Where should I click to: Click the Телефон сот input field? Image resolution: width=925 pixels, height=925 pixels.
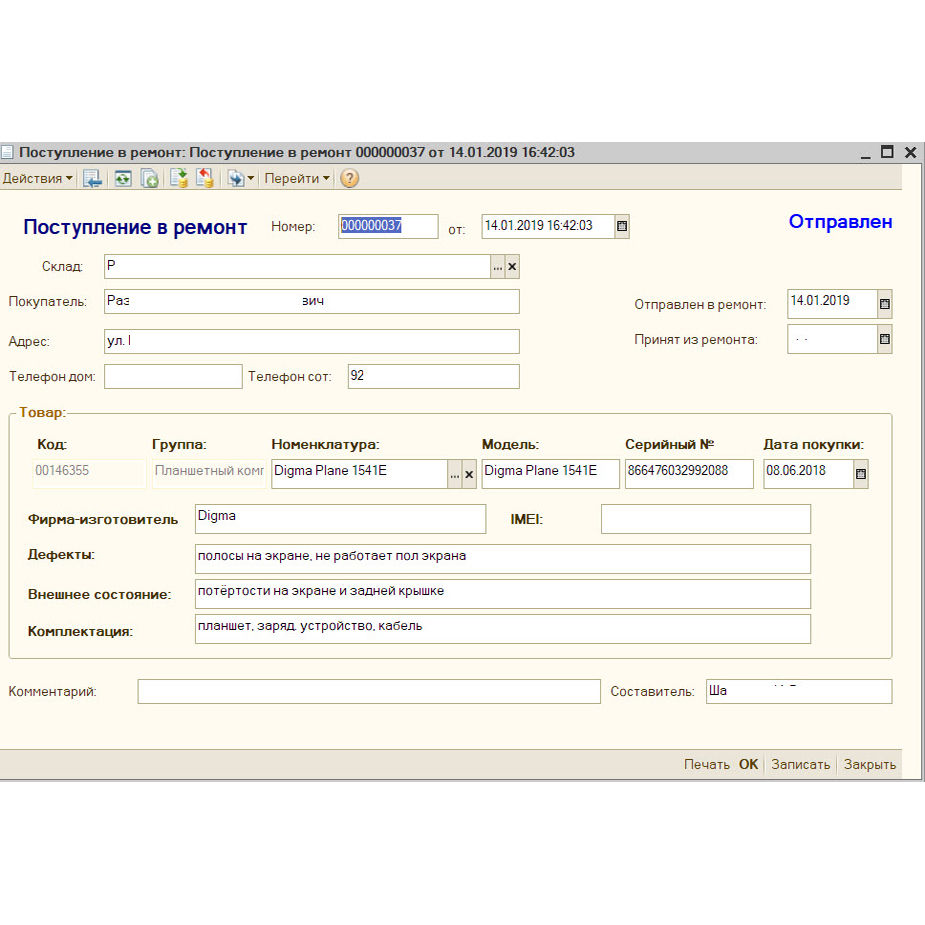[434, 376]
